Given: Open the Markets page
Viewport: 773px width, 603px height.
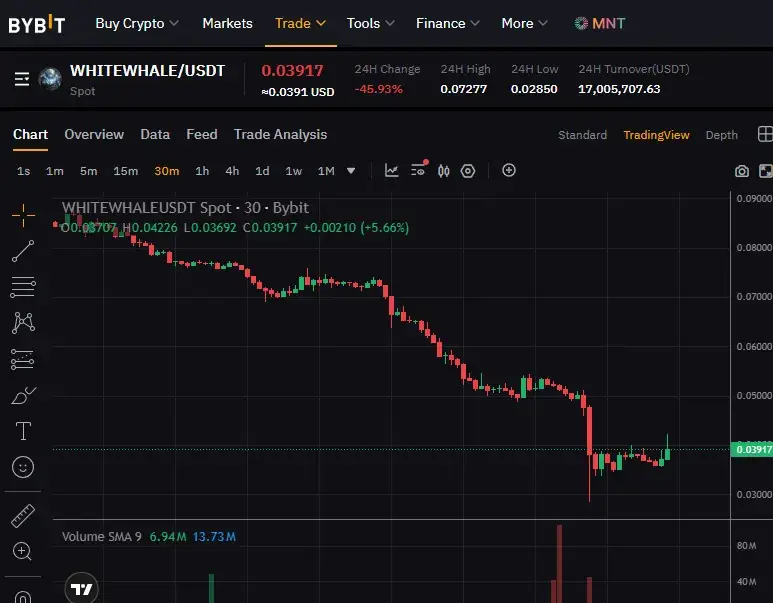Looking at the screenshot, I should click(227, 23).
